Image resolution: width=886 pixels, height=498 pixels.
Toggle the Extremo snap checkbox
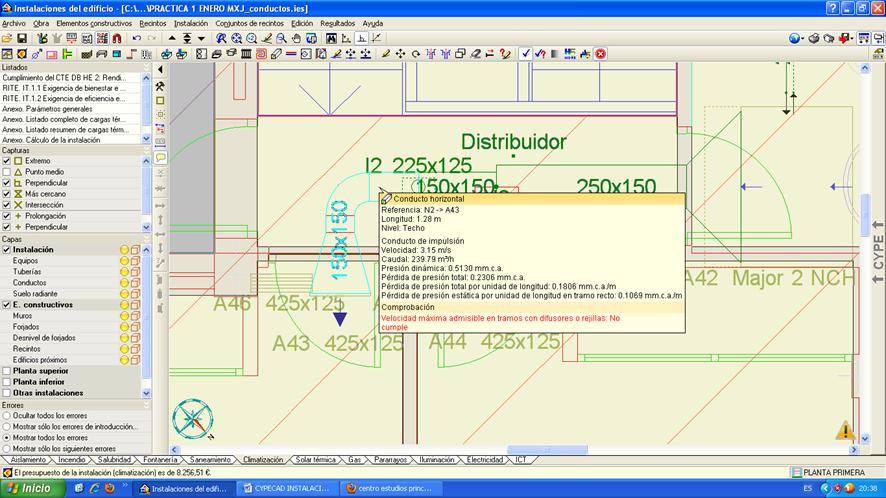click(x=7, y=161)
